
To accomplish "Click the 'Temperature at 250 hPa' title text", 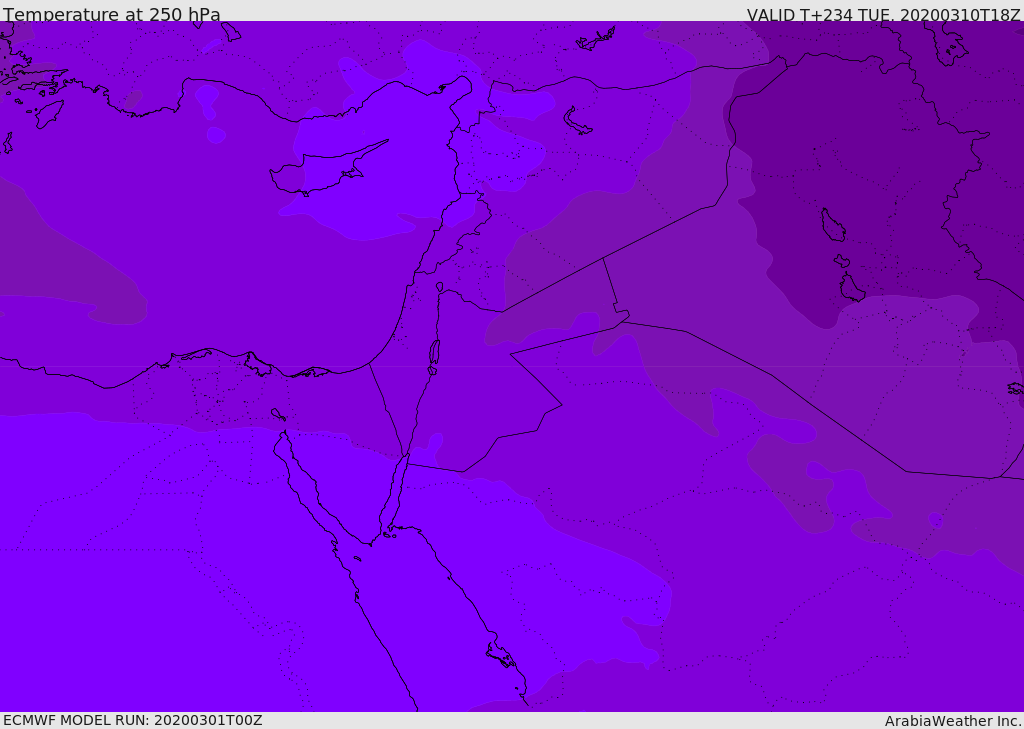I will coord(112,14).
